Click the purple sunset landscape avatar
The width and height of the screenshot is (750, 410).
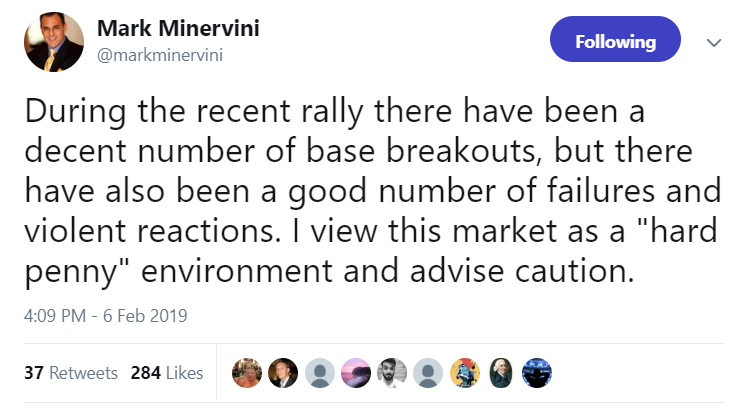pyautogui.click(x=356, y=373)
